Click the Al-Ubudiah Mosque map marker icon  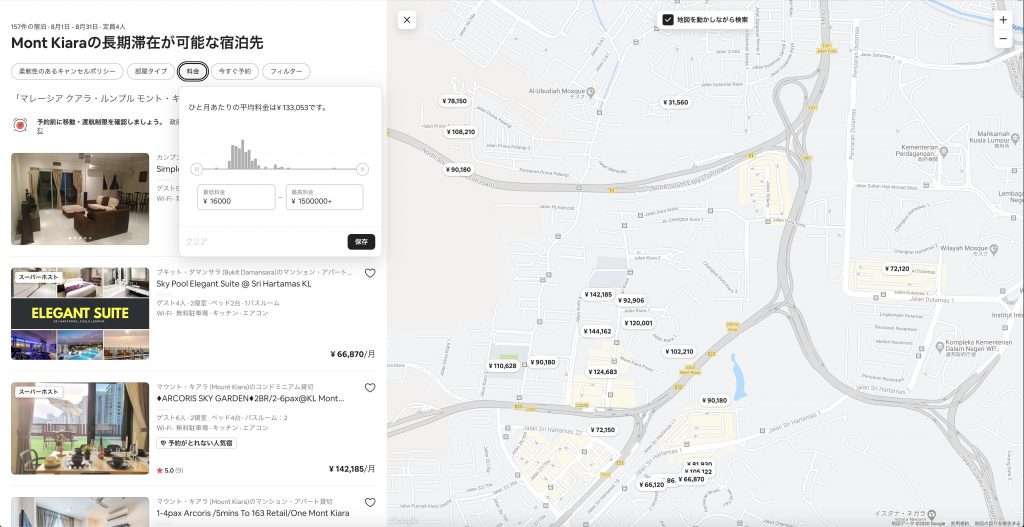point(590,93)
